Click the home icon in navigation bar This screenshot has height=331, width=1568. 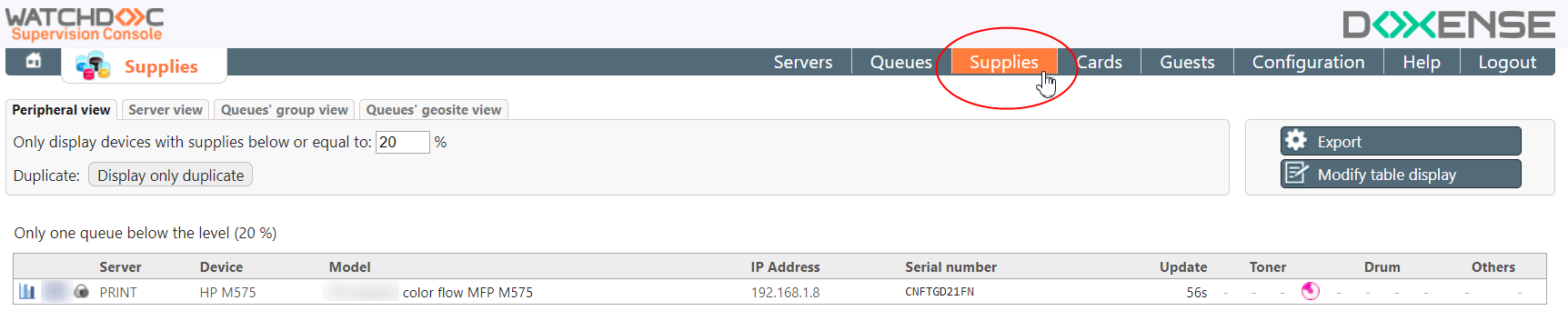pyautogui.click(x=34, y=61)
